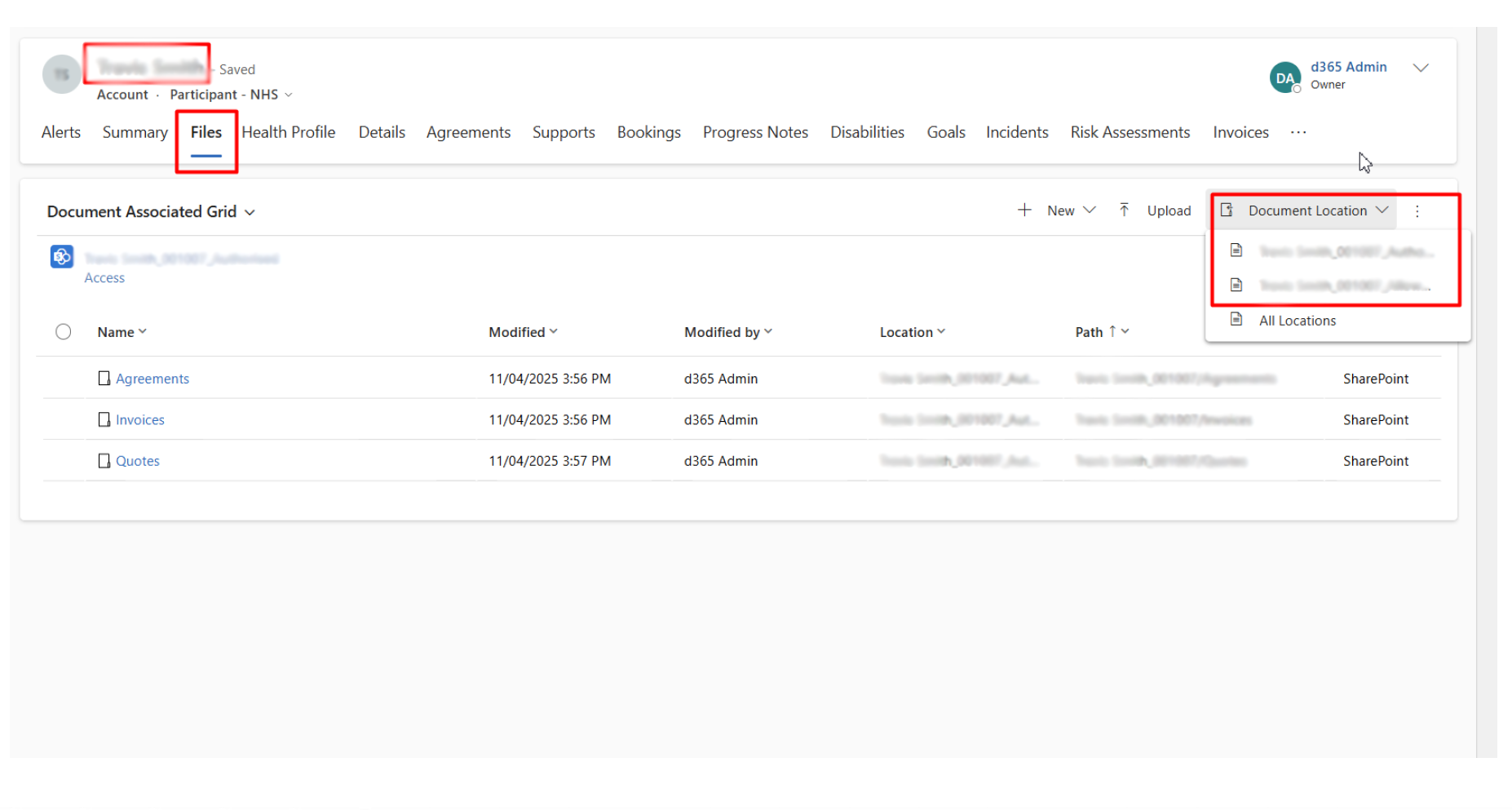Click the Agreements folder icon
Image resolution: width=1512 pixels, height=811 pixels.
pyautogui.click(x=104, y=379)
